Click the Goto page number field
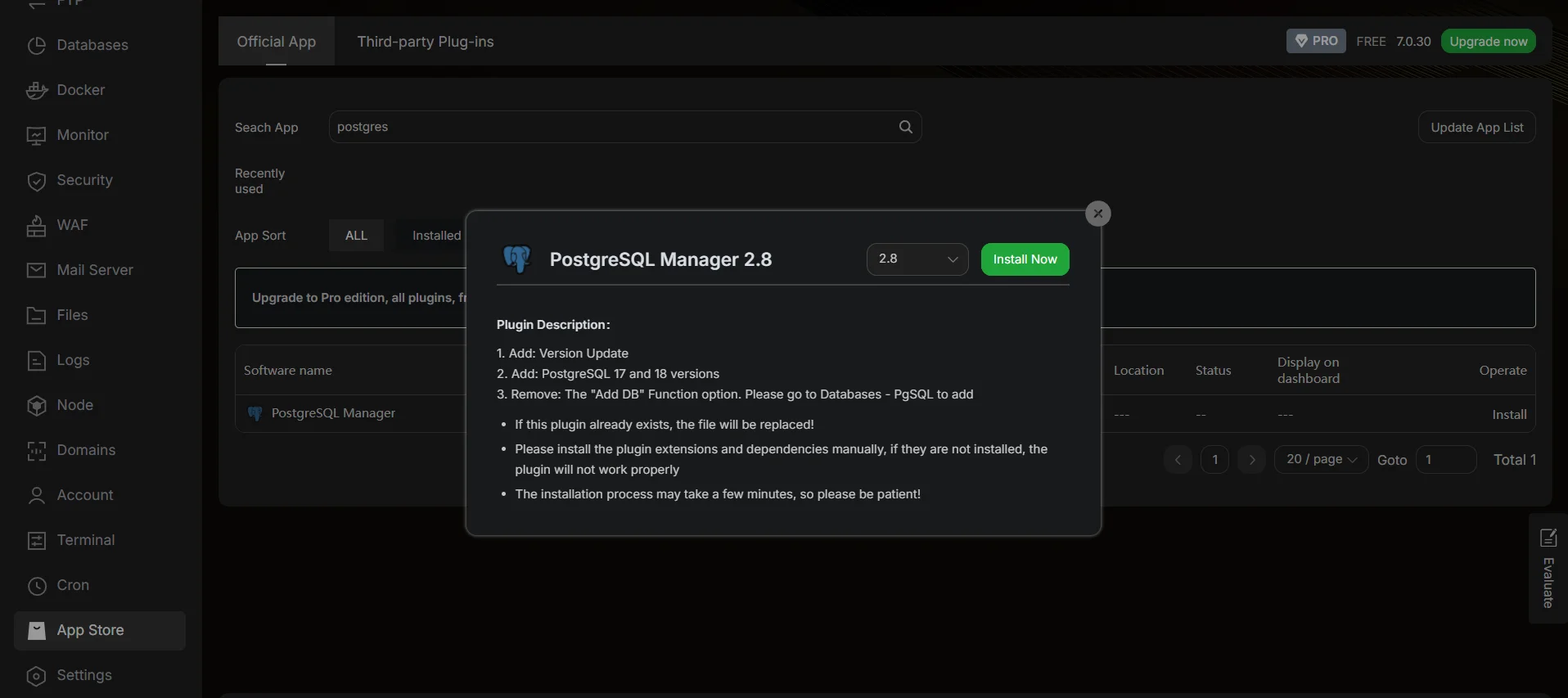The image size is (1568, 698). click(1445, 460)
